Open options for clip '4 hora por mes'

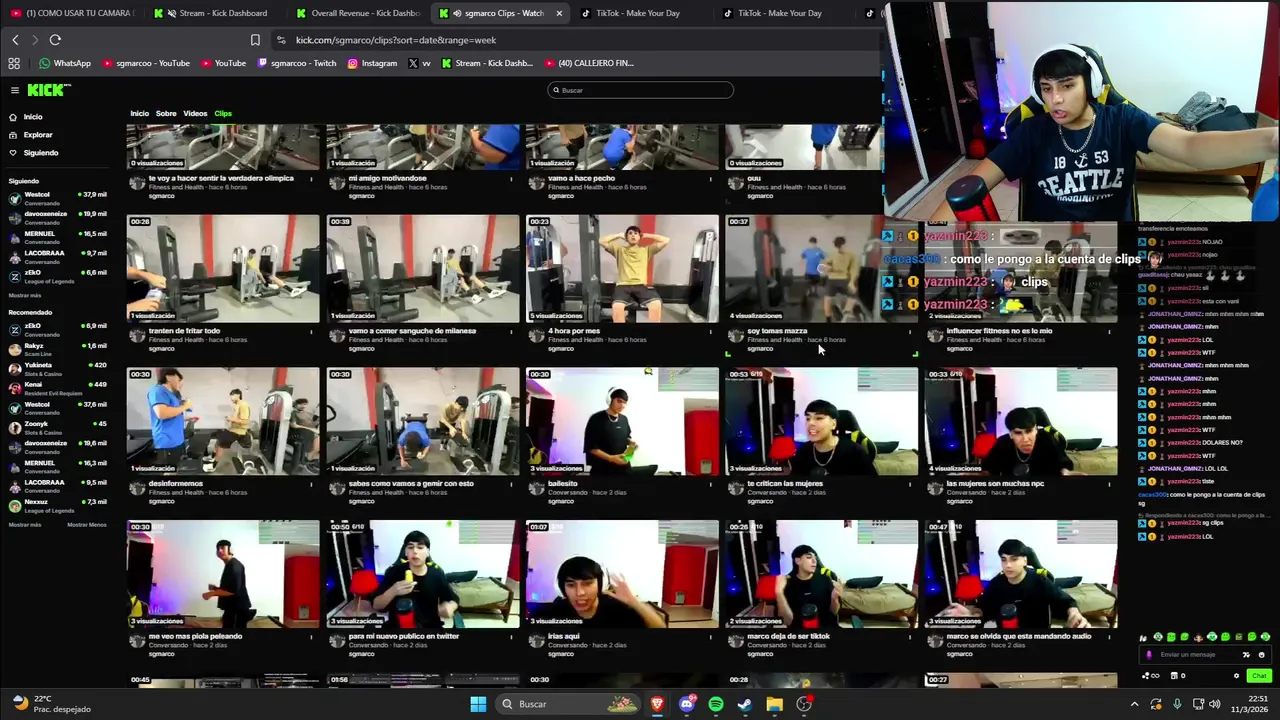coord(711,332)
